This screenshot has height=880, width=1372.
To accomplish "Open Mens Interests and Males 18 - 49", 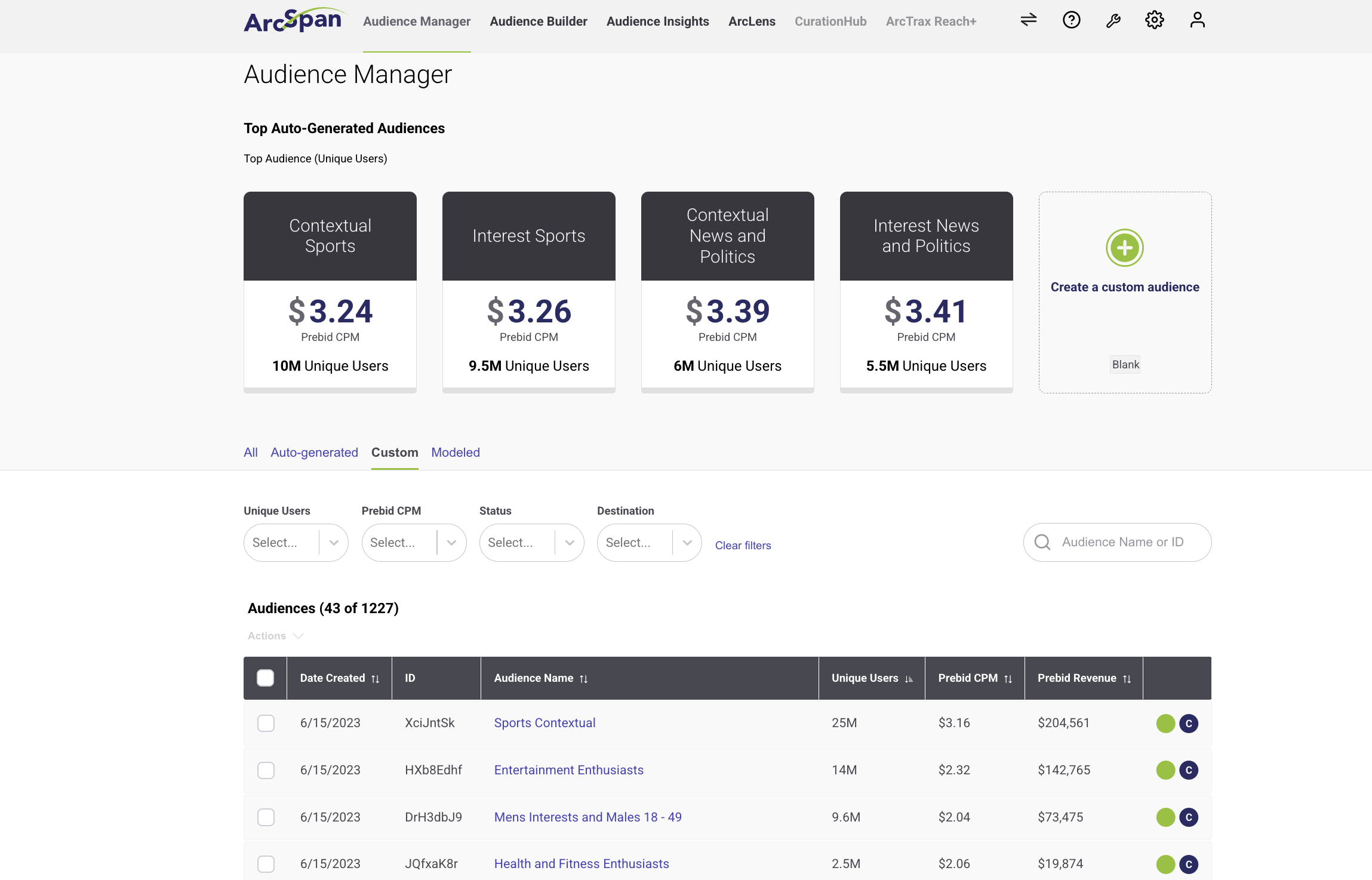I will coord(587,817).
